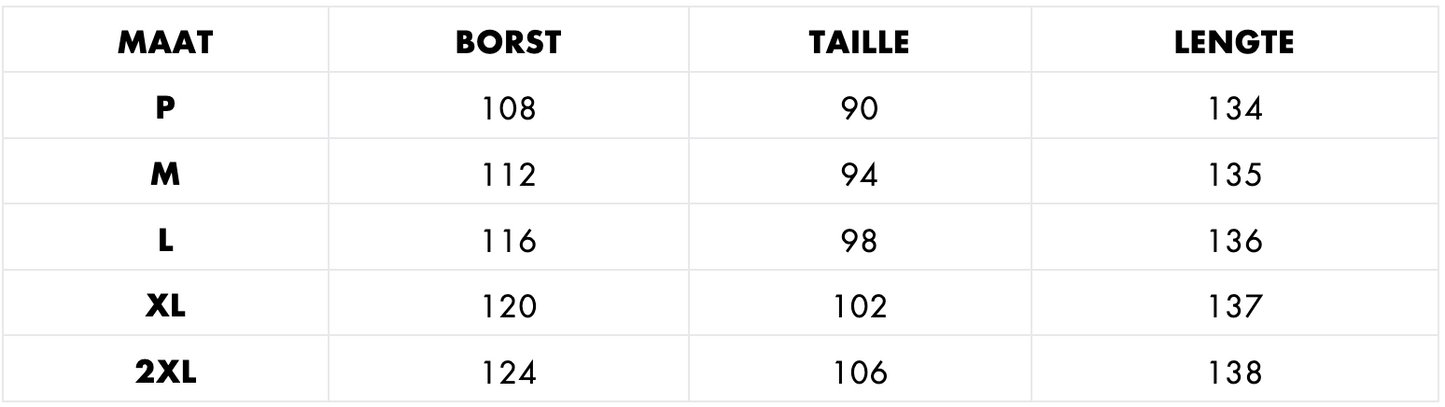This screenshot has height=407, width=1445.
Task: Select the borst value 116
Action: (508, 241)
